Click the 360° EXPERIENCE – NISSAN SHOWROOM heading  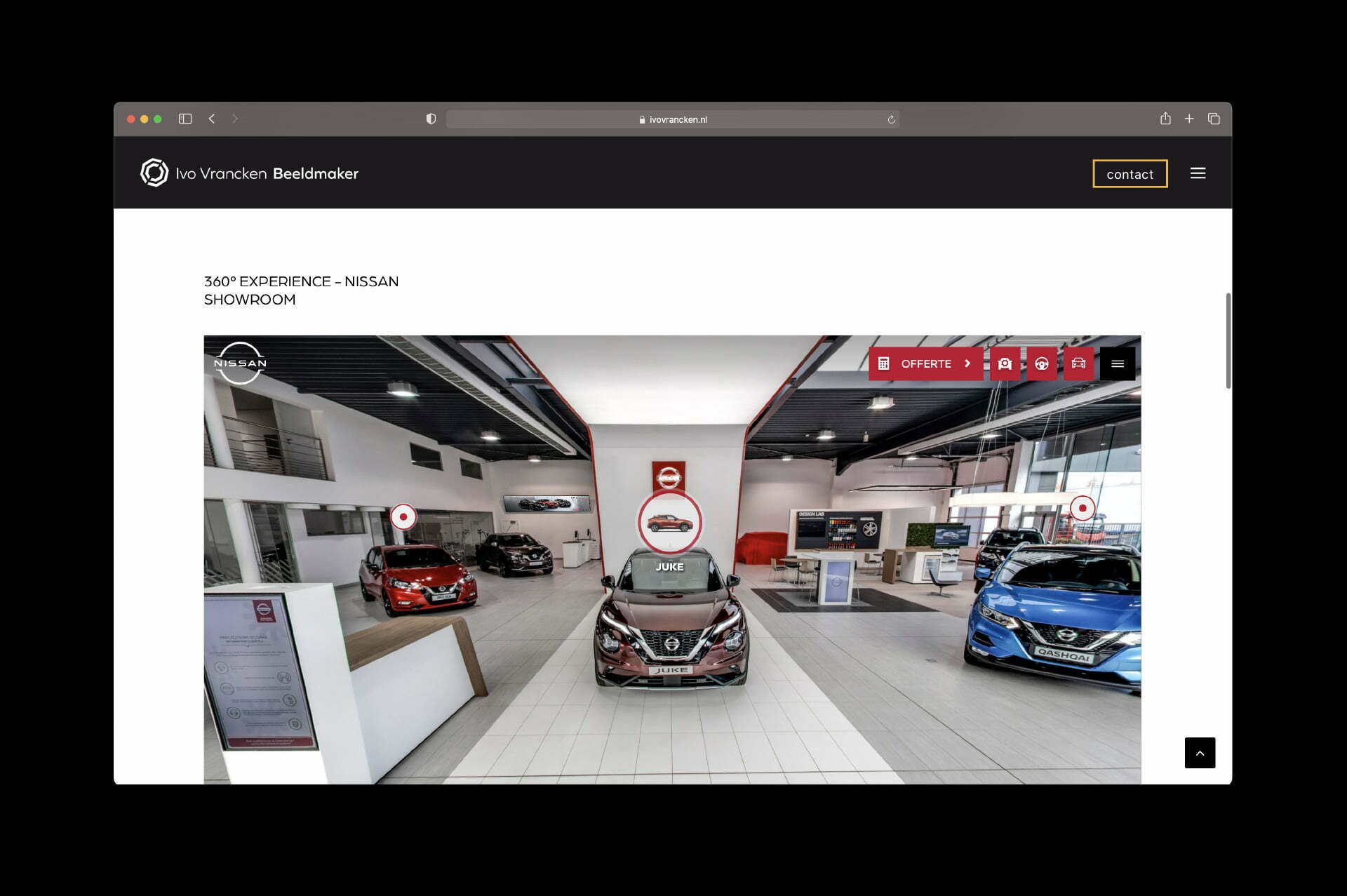[301, 290]
